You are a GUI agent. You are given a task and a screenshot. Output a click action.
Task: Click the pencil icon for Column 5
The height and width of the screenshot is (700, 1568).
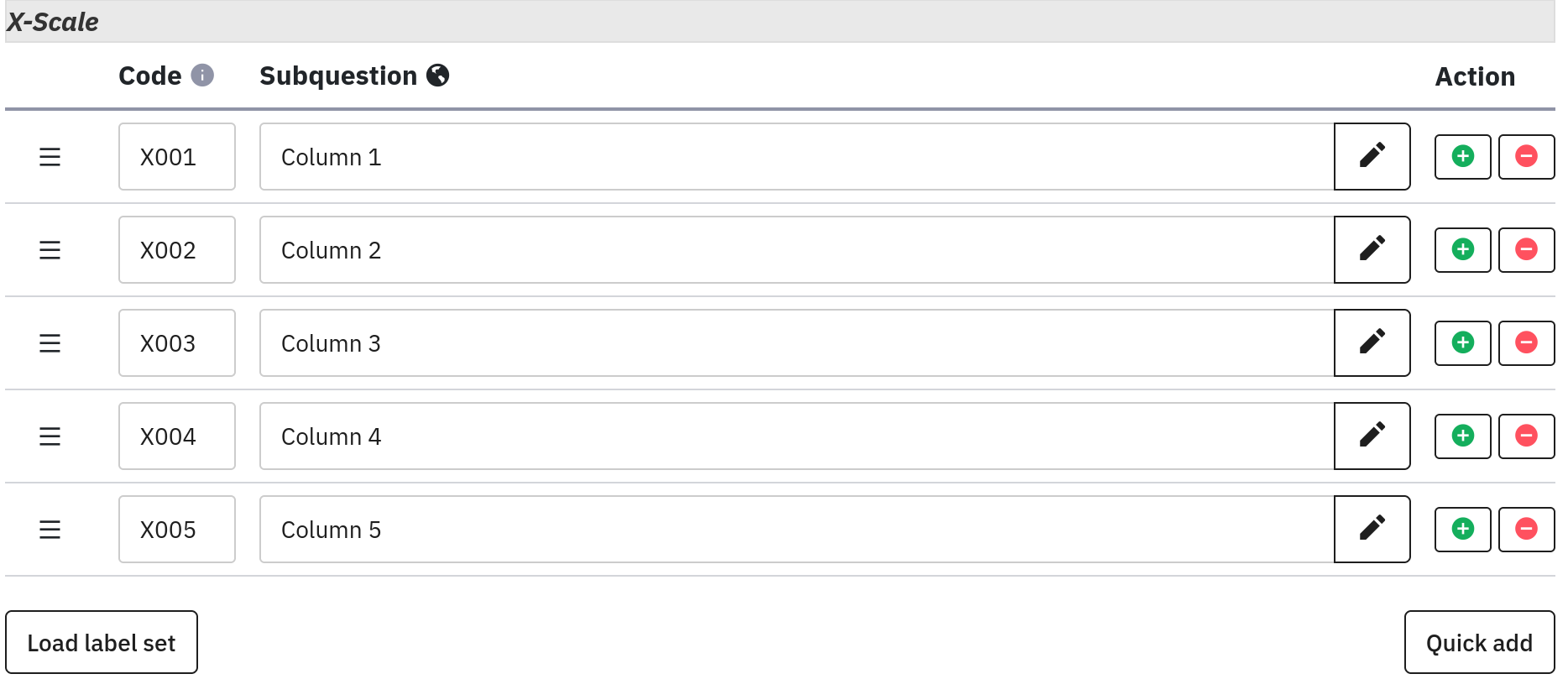[1372, 530]
